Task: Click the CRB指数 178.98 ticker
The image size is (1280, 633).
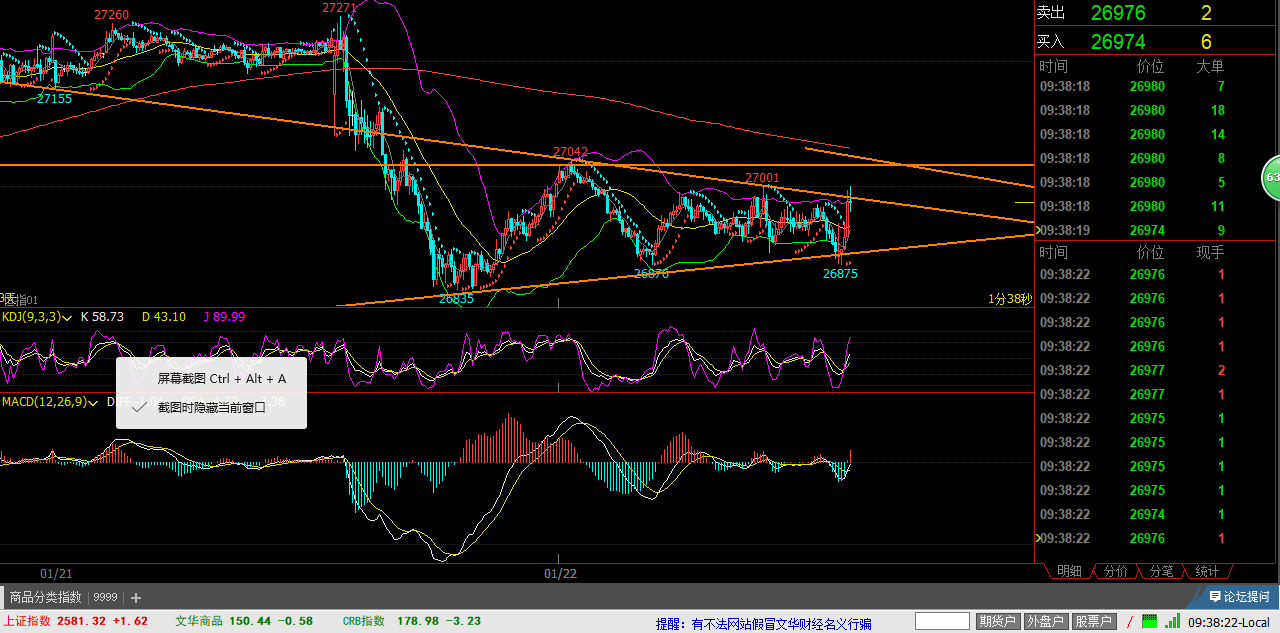Action: tap(411, 621)
